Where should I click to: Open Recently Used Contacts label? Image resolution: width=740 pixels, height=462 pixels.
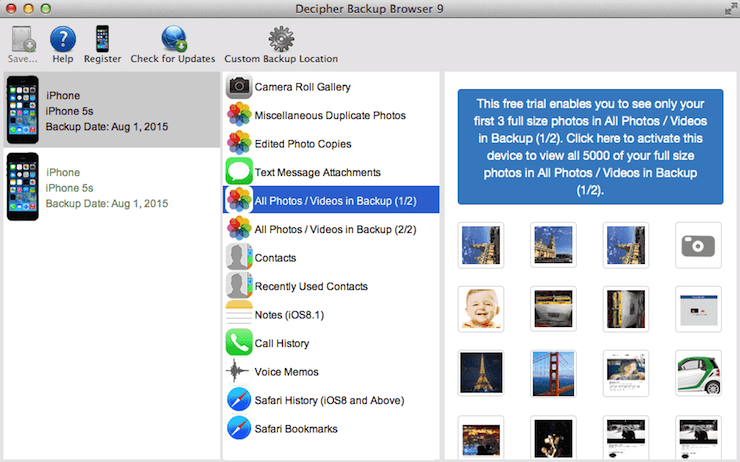click(311, 286)
